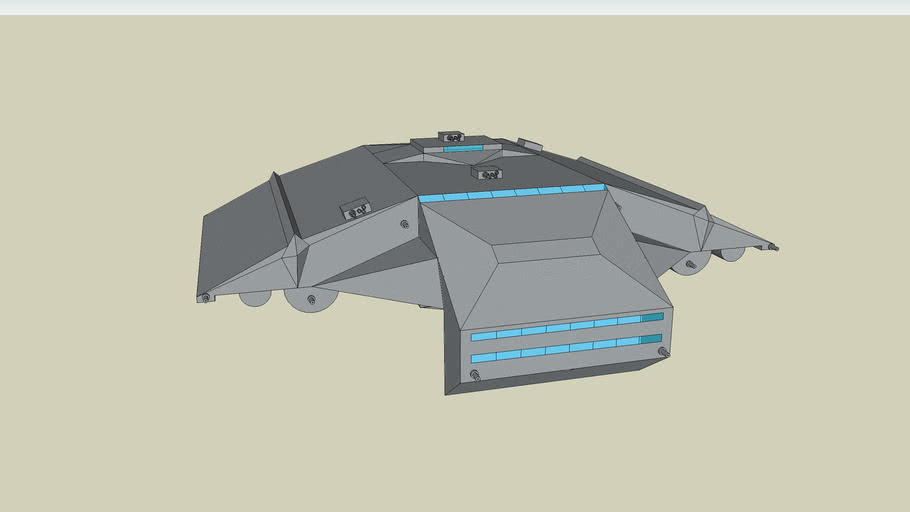Select the bolt at the left wing tip
The width and height of the screenshot is (910, 512).
point(205,297)
